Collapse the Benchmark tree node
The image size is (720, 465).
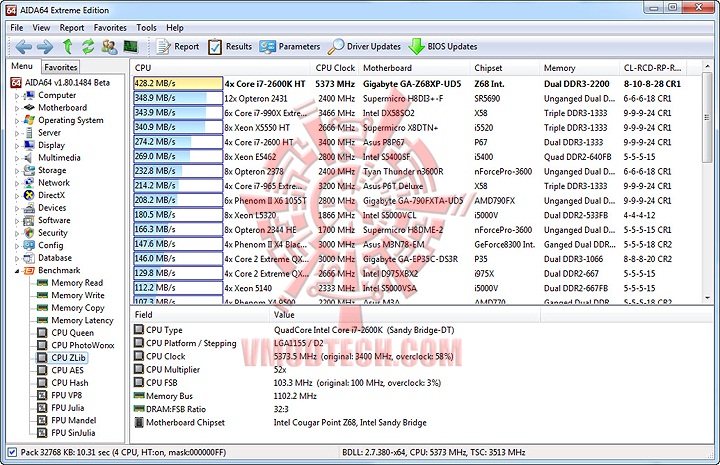17,271
